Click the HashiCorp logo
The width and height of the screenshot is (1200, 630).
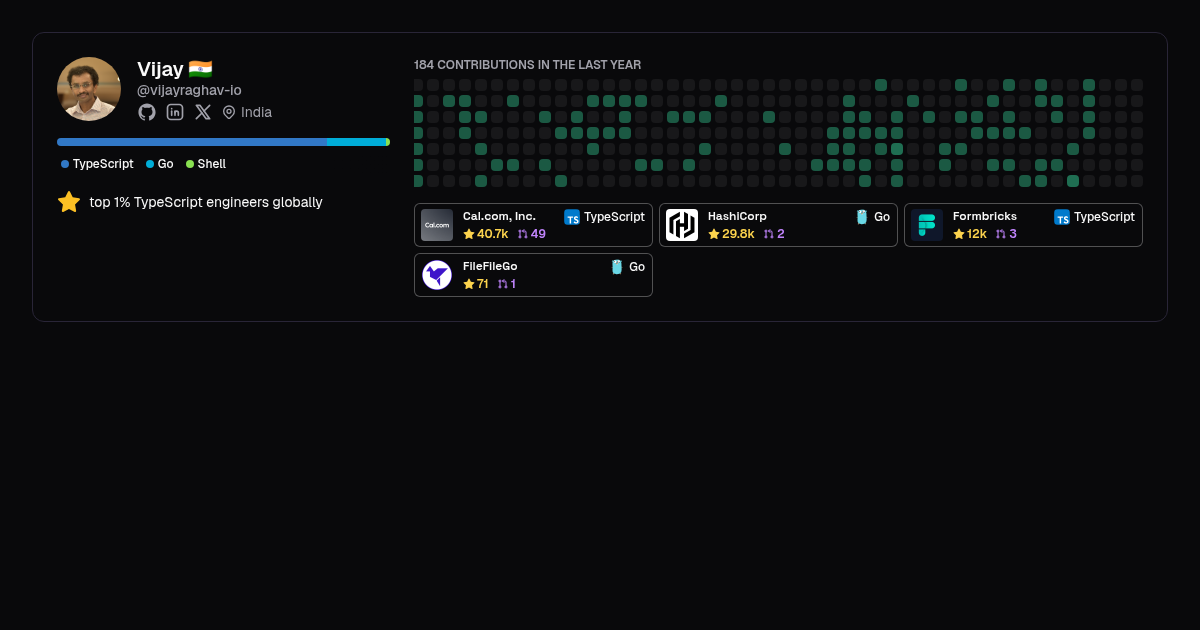[x=682, y=225]
